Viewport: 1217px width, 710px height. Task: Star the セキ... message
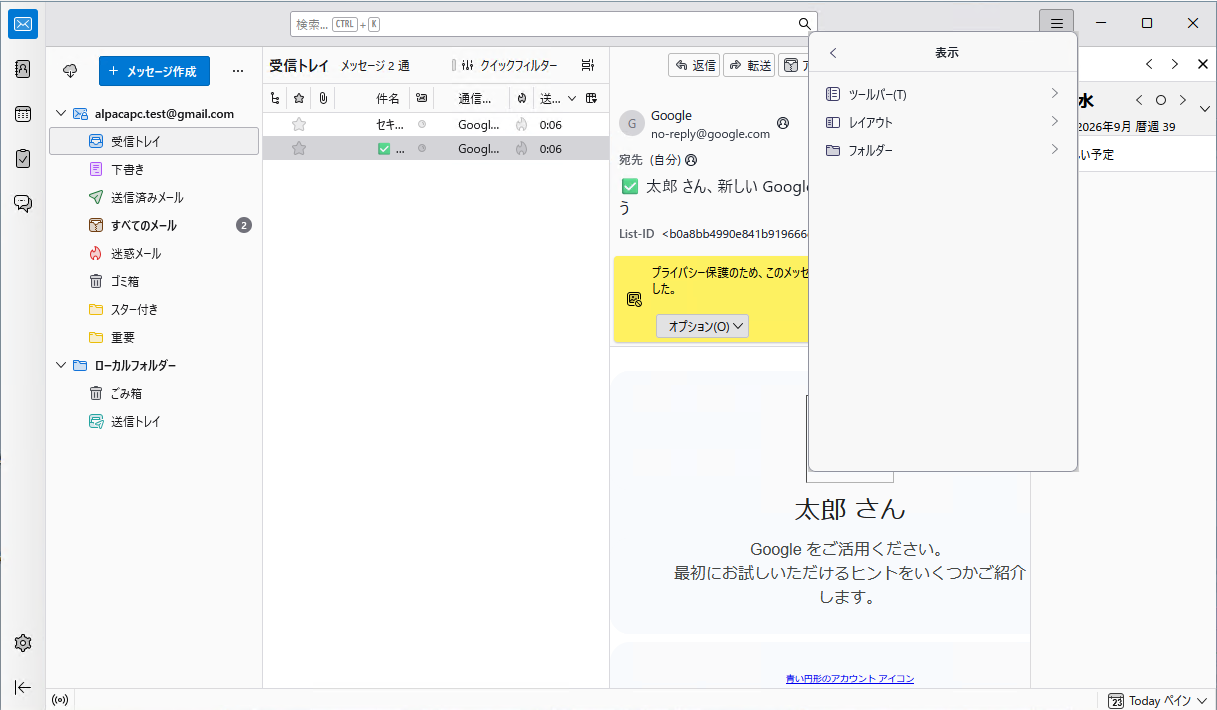298,125
